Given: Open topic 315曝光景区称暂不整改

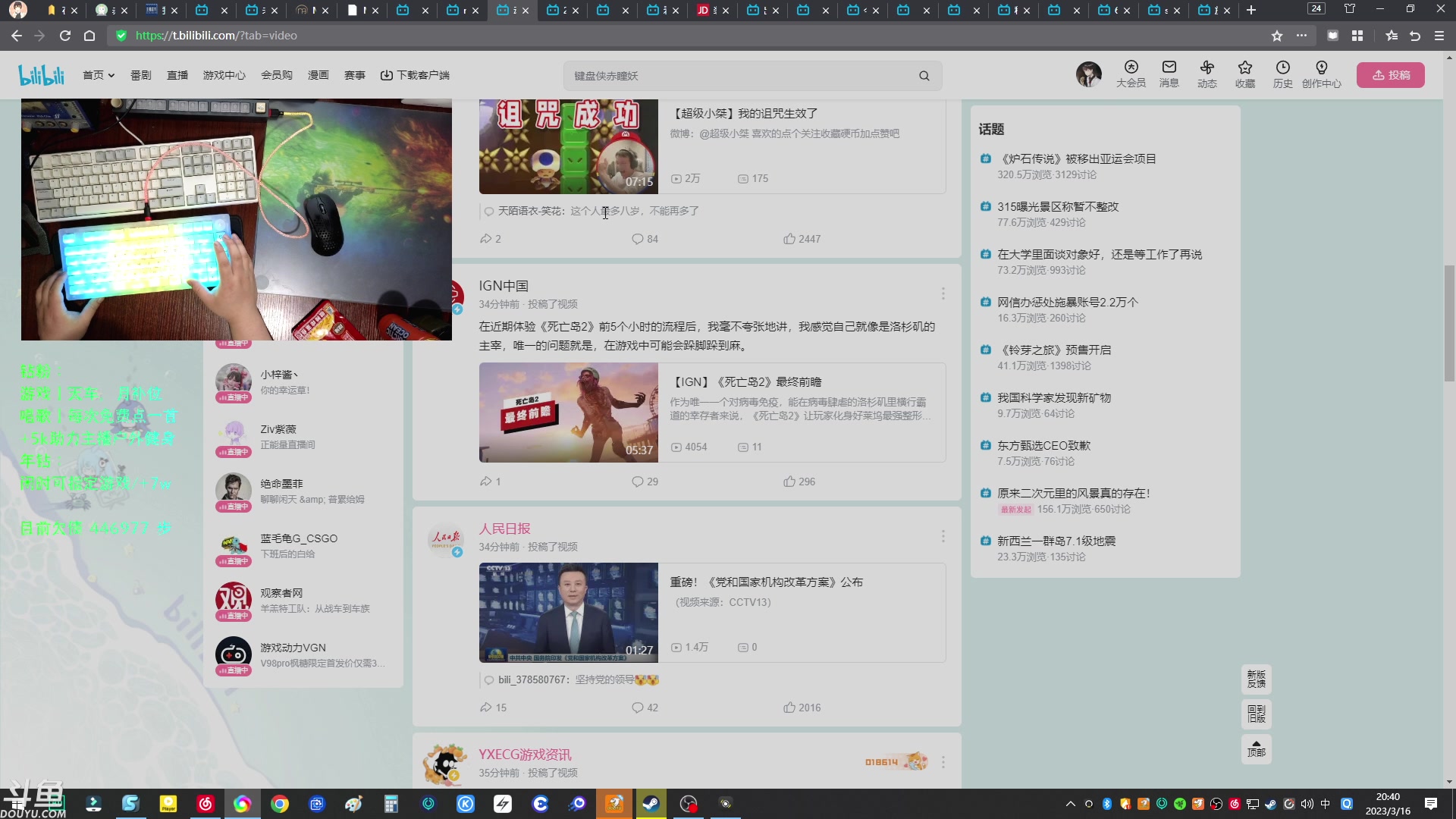Looking at the screenshot, I should pos(1057,206).
